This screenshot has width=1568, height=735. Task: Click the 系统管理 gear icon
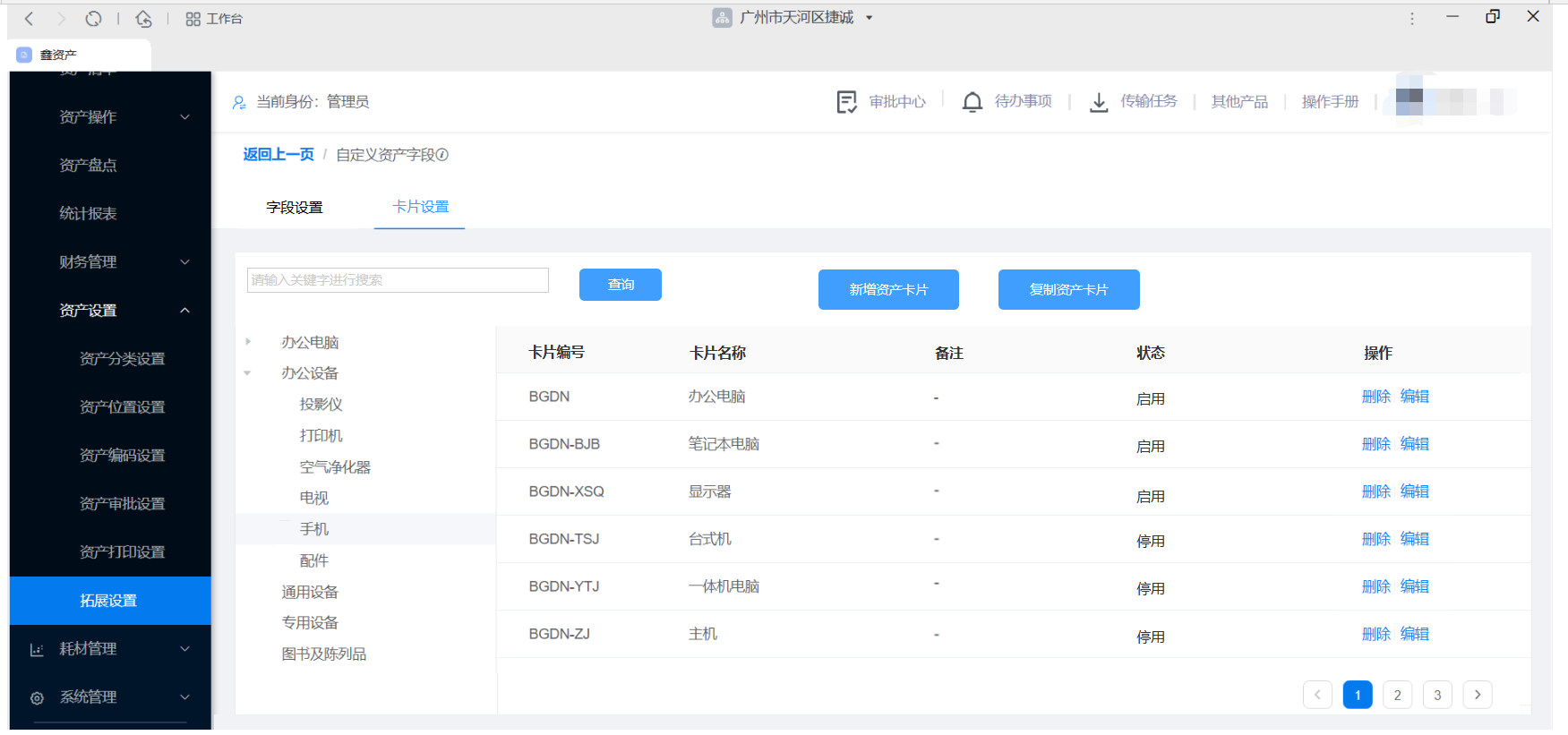click(x=37, y=698)
